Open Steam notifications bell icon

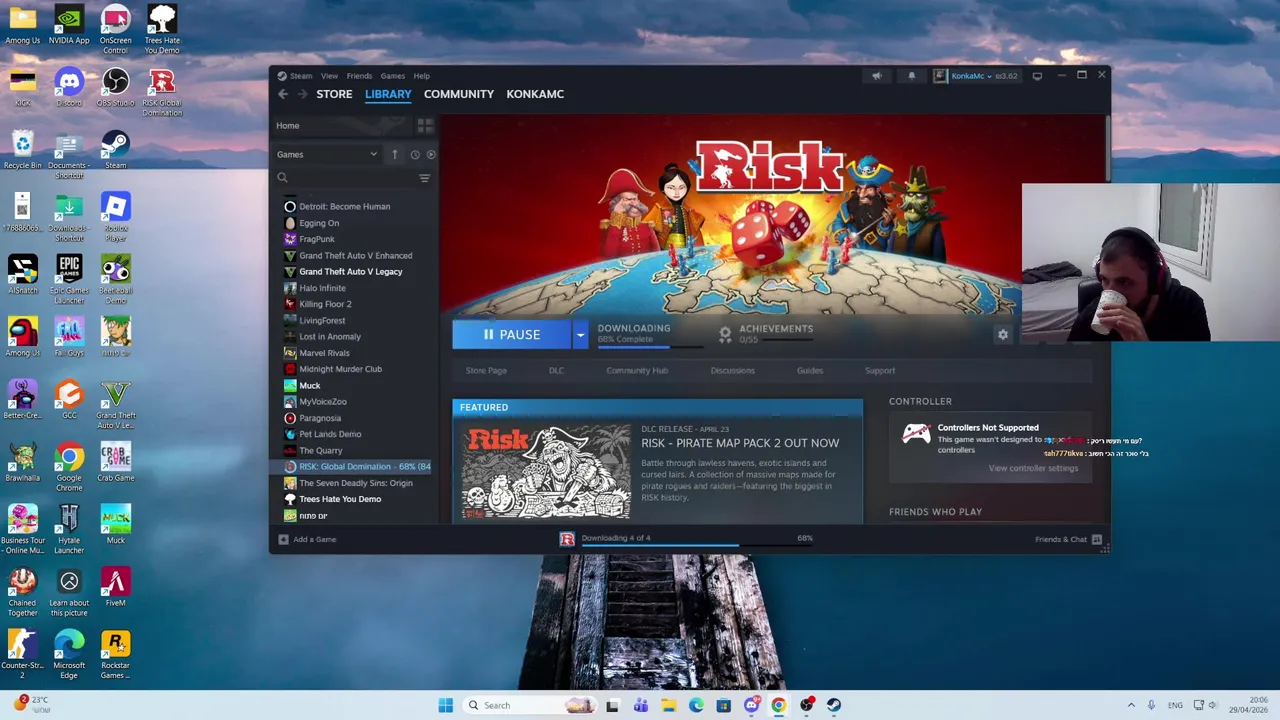(911, 76)
